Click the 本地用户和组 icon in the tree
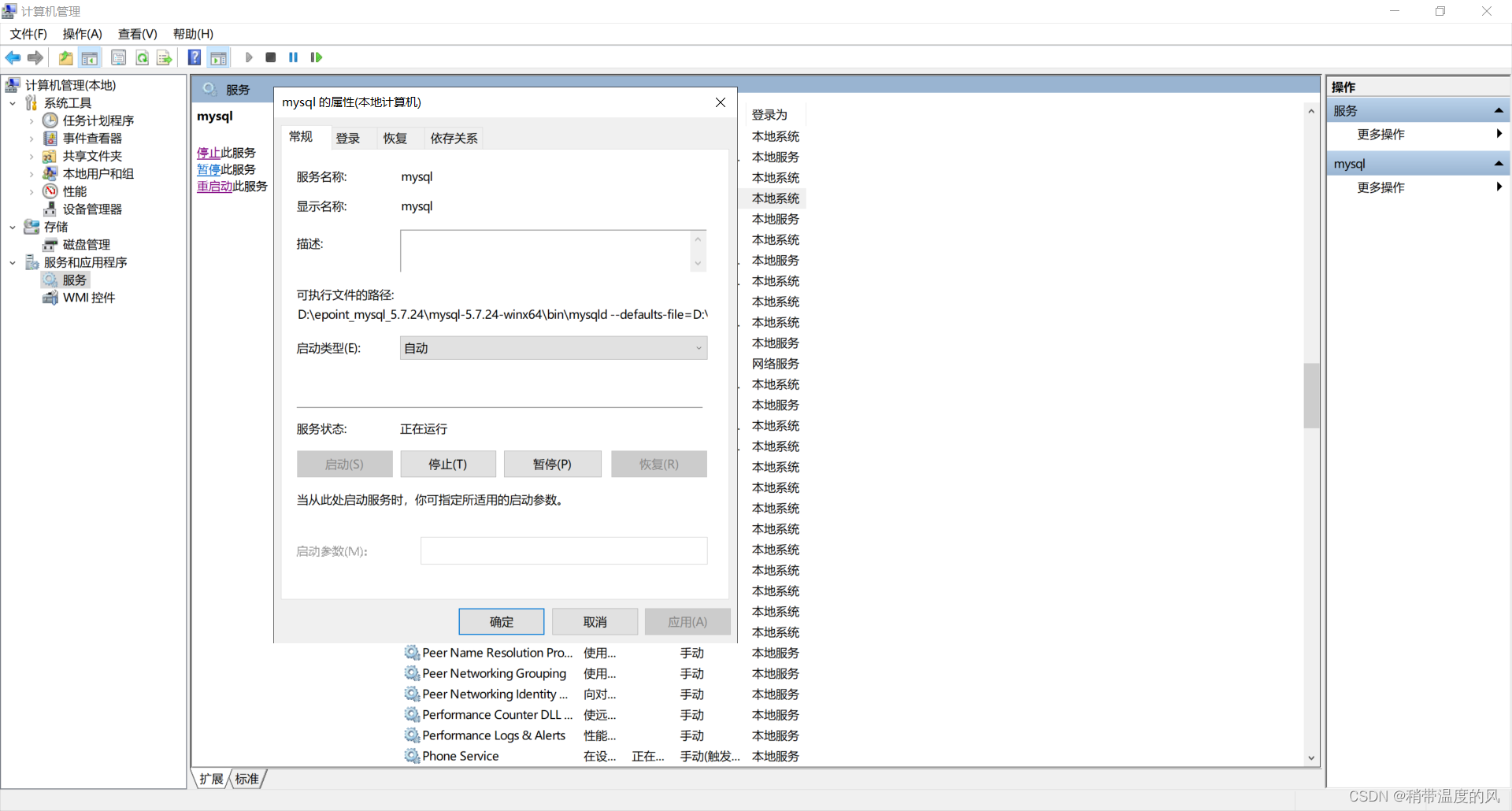 (50, 174)
